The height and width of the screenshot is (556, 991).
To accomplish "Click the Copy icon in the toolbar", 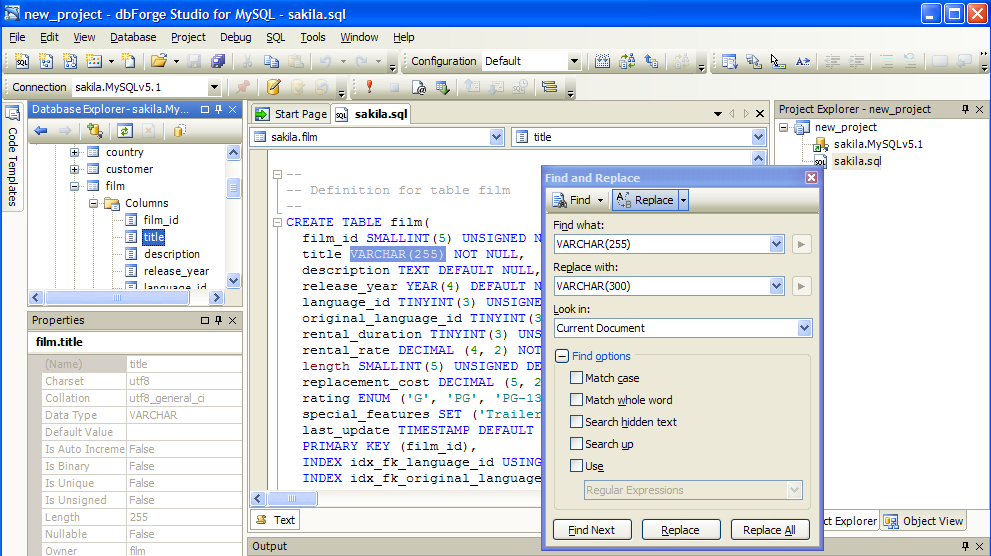I will (x=271, y=61).
